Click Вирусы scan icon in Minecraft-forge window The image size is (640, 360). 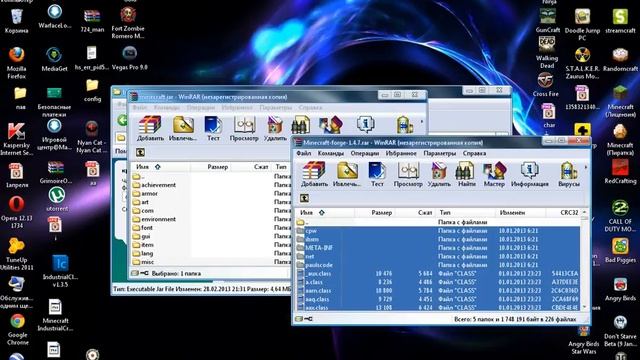coord(569,174)
